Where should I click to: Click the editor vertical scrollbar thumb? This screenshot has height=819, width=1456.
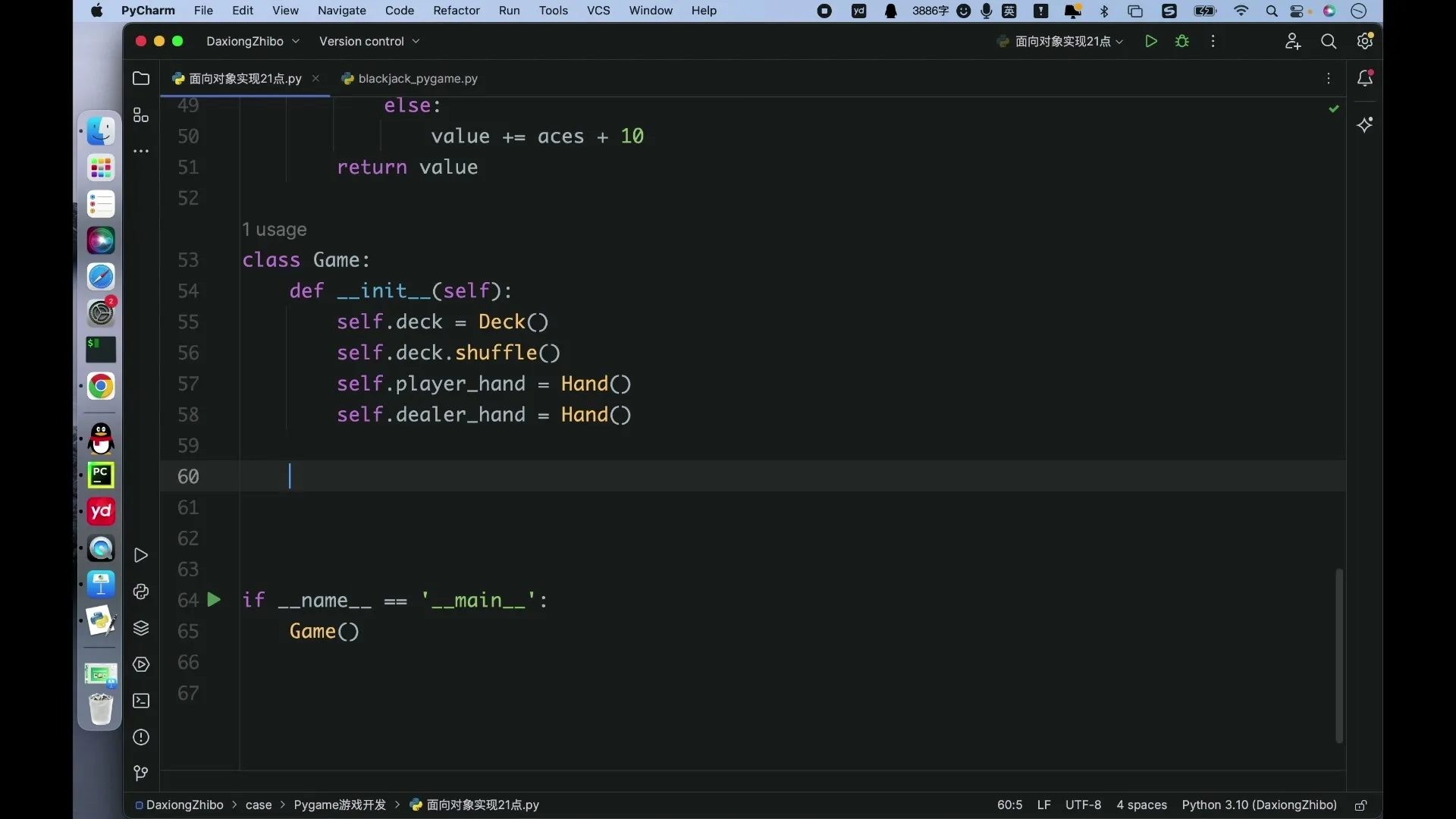pyautogui.click(x=1339, y=656)
